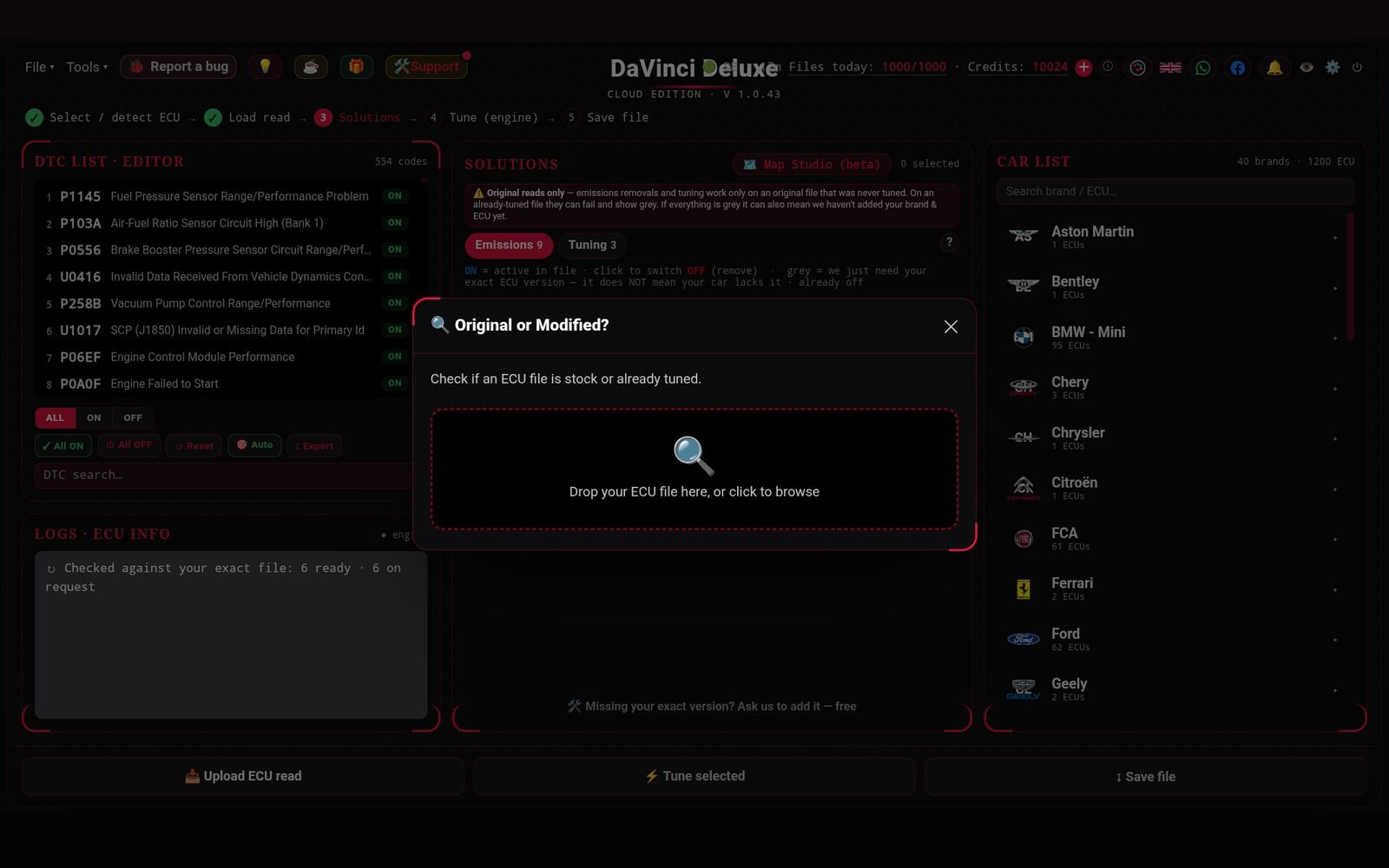Screen dimensions: 1389x868
Task: Click the power logout icon
Action: point(1357,67)
